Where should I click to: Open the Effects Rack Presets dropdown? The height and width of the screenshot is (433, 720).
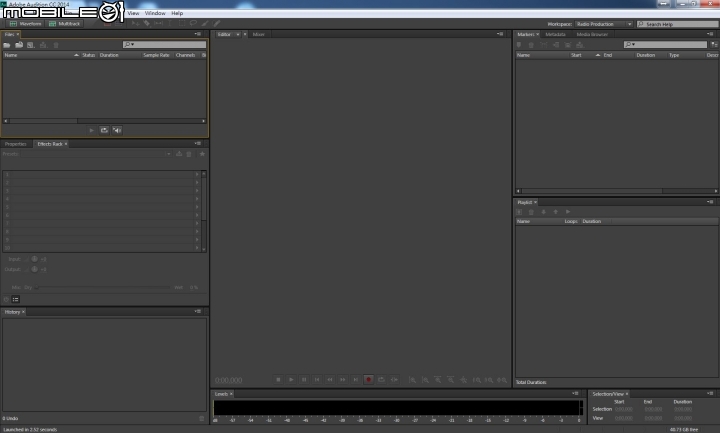pos(96,154)
